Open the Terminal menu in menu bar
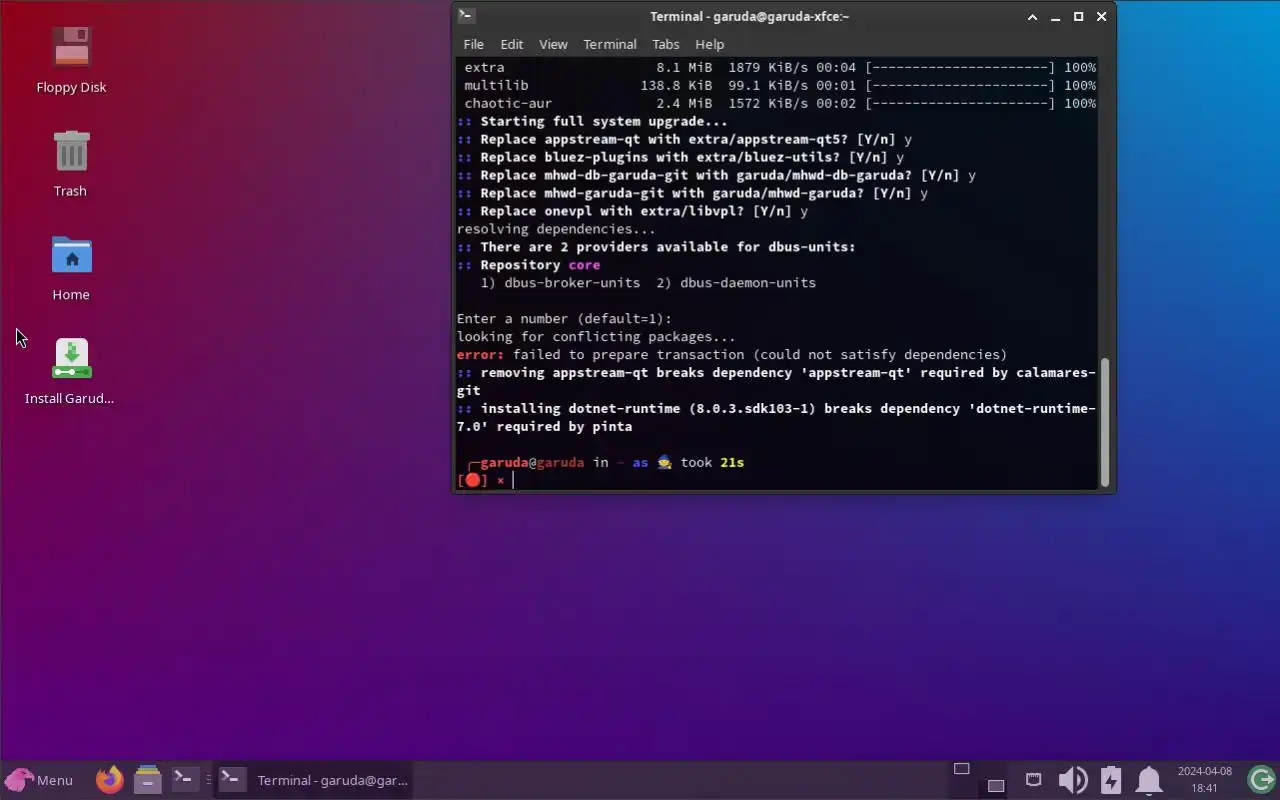Screen dimensions: 1280x800 pos(609,44)
